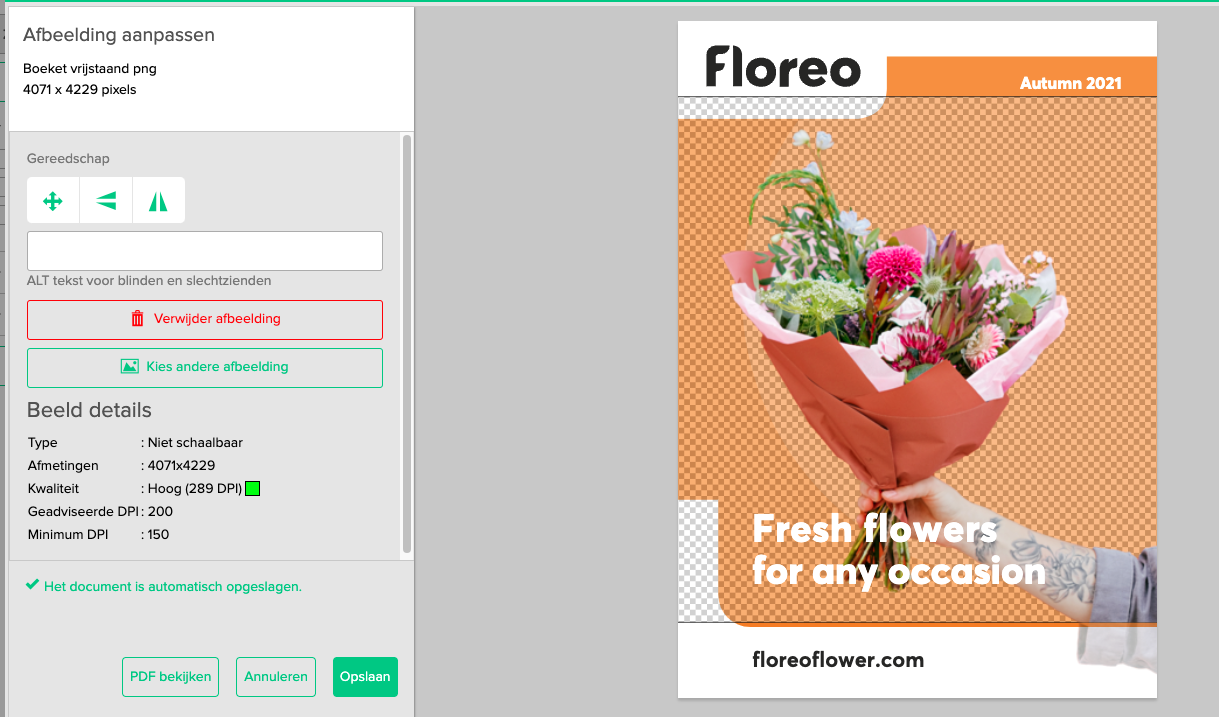1219x717 pixels.
Task: Save the image with Opslaan
Action: point(365,677)
